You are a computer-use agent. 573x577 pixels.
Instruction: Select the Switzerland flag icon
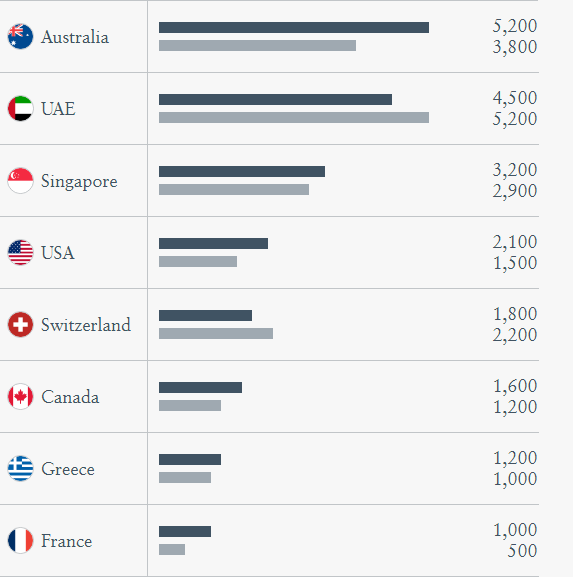tap(20, 325)
